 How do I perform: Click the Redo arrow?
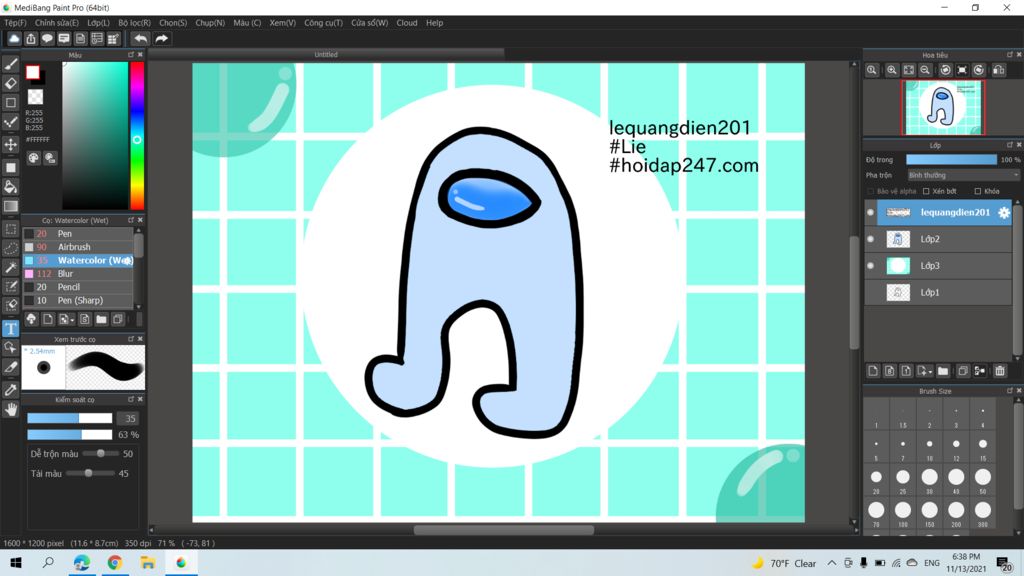point(161,39)
